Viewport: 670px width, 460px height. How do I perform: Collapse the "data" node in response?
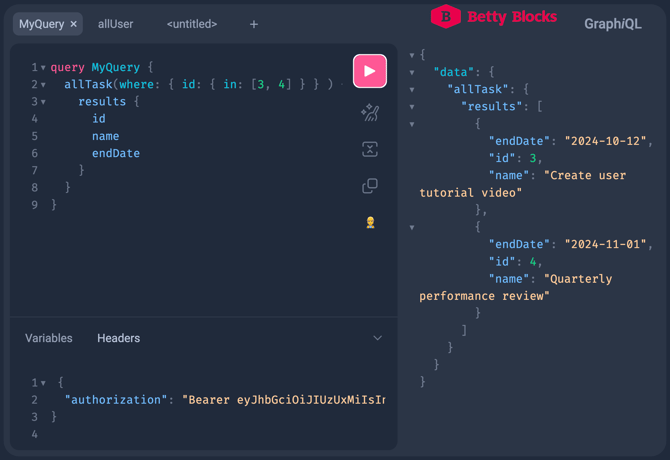point(412,72)
